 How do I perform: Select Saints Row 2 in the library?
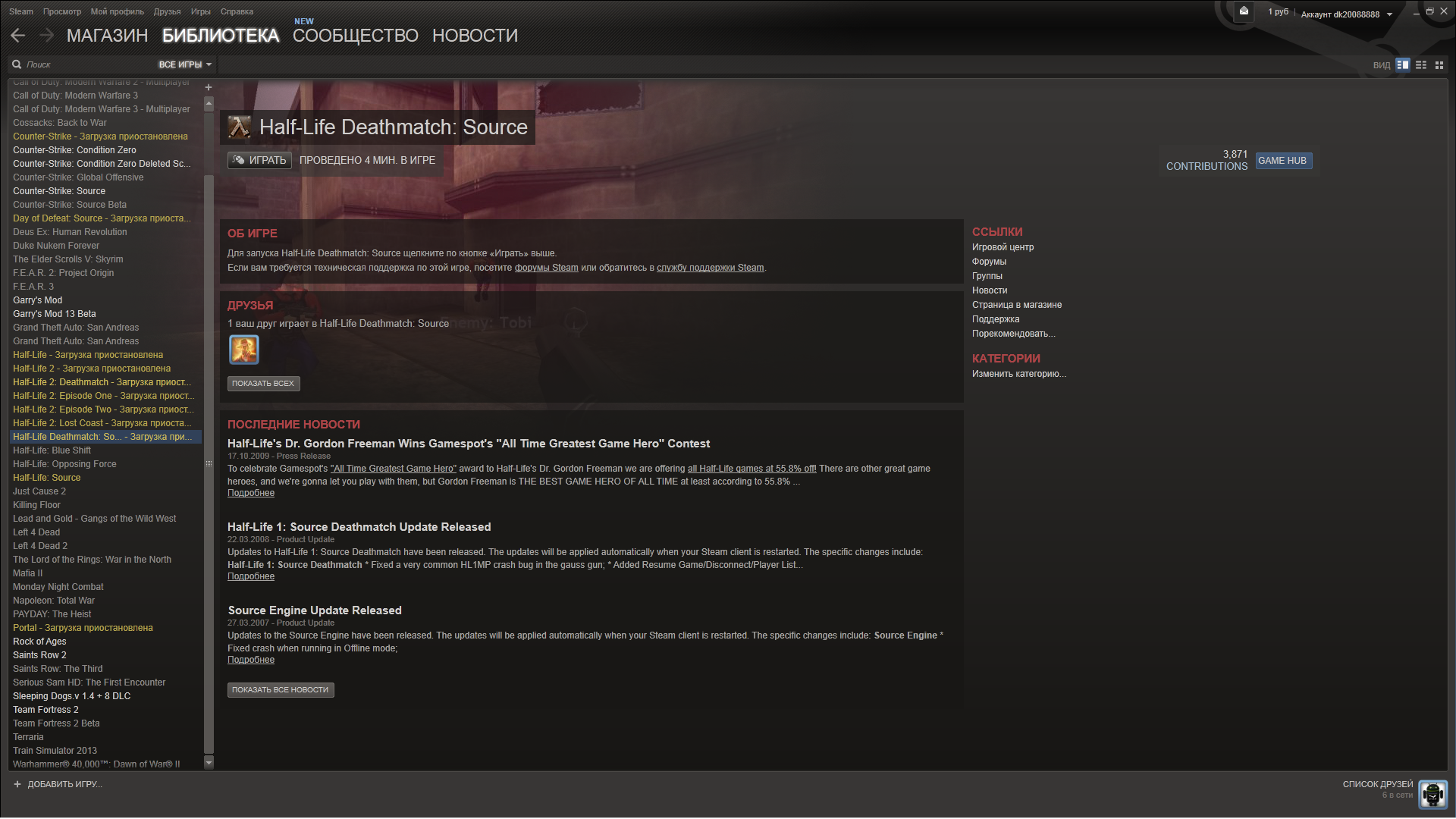pos(105,655)
